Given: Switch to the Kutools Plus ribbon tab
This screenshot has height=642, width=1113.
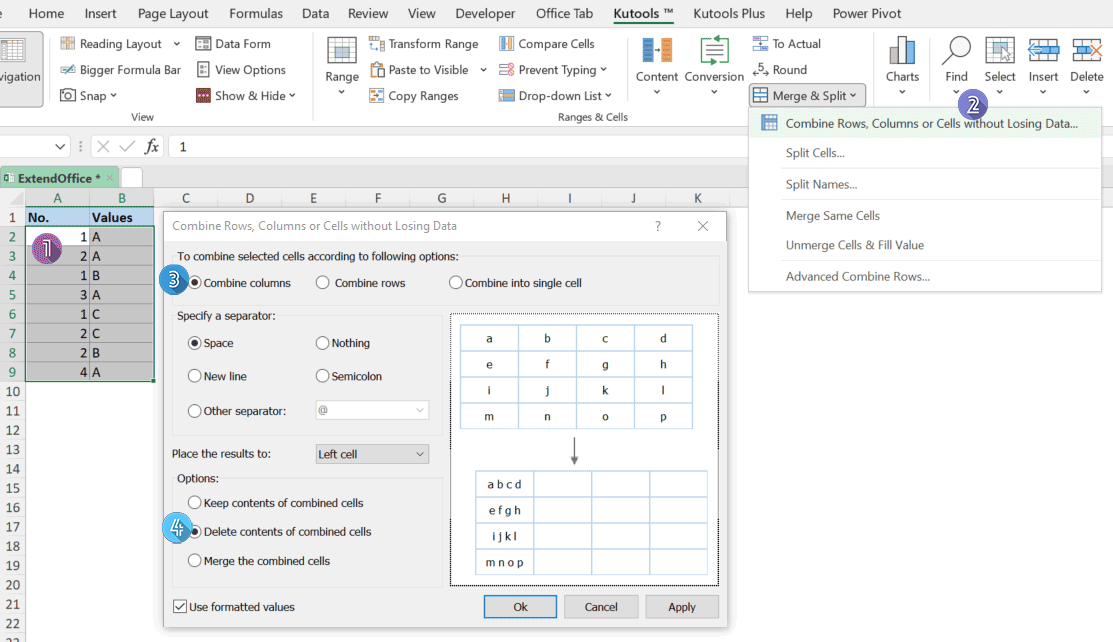Looking at the screenshot, I should point(729,13).
